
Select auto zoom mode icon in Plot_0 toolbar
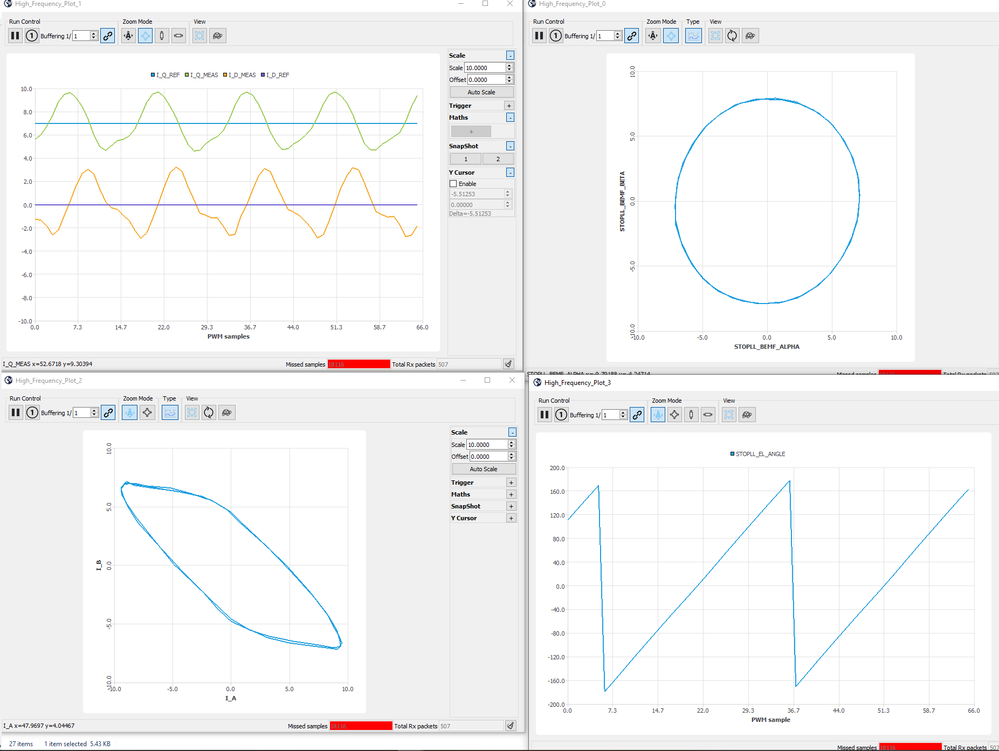tap(653, 36)
